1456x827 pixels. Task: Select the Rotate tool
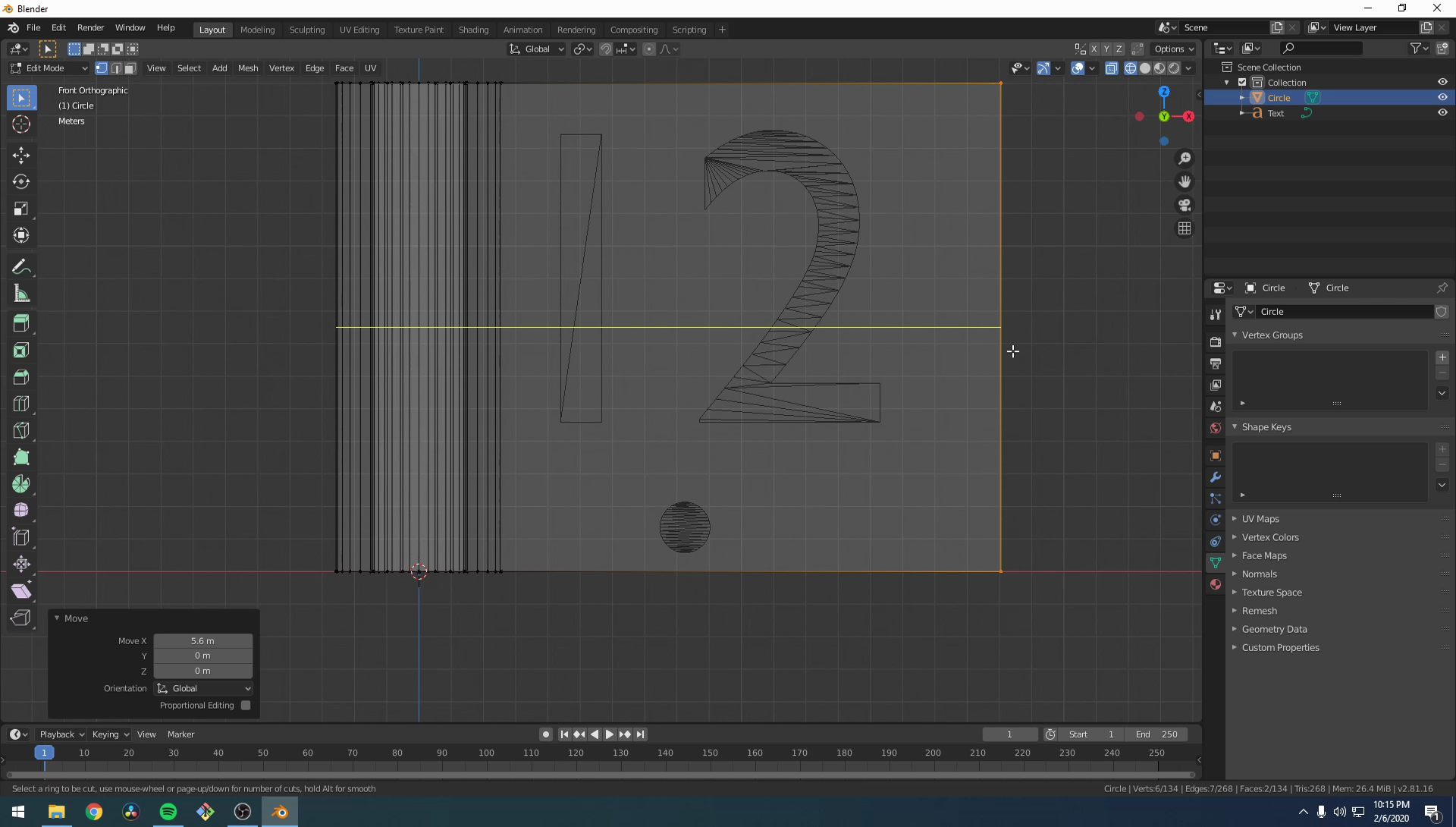[x=21, y=182]
